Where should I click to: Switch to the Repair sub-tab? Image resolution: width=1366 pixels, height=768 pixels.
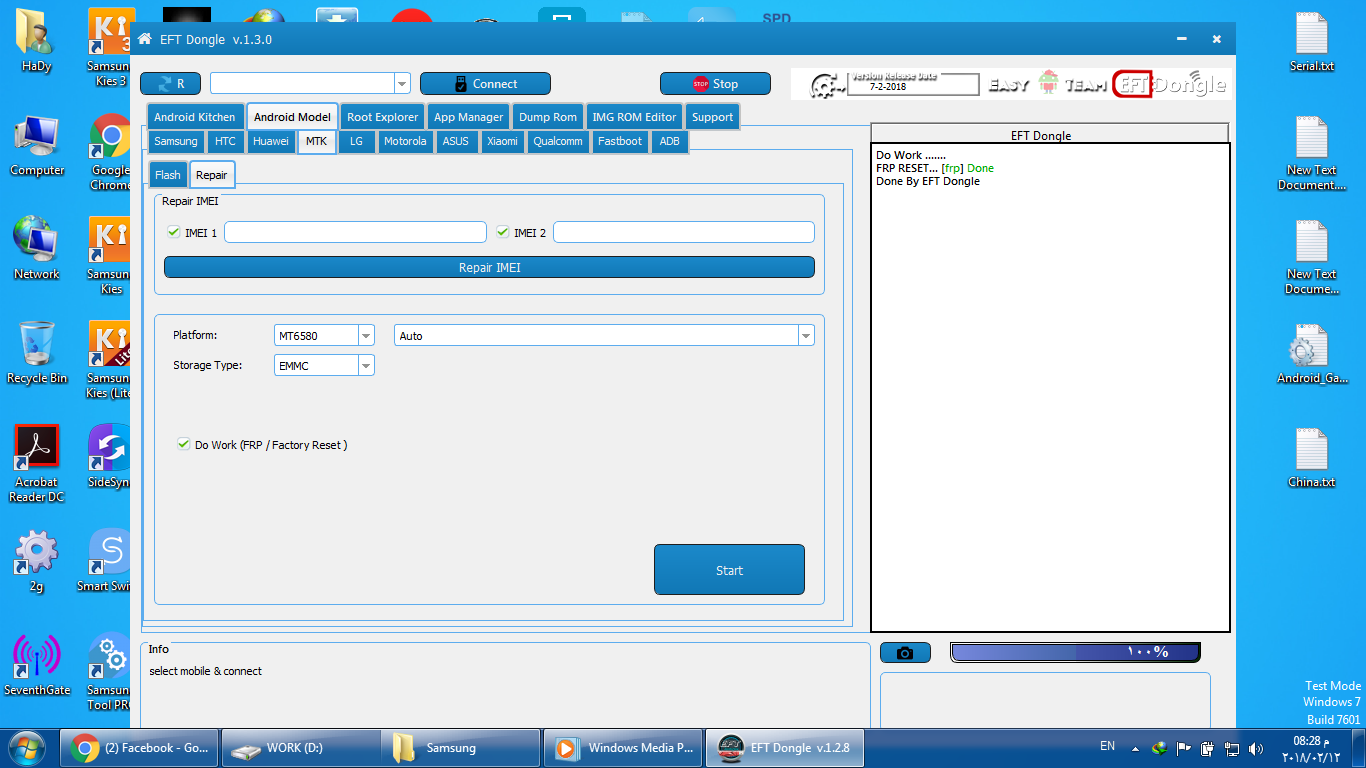coord(212,175)
